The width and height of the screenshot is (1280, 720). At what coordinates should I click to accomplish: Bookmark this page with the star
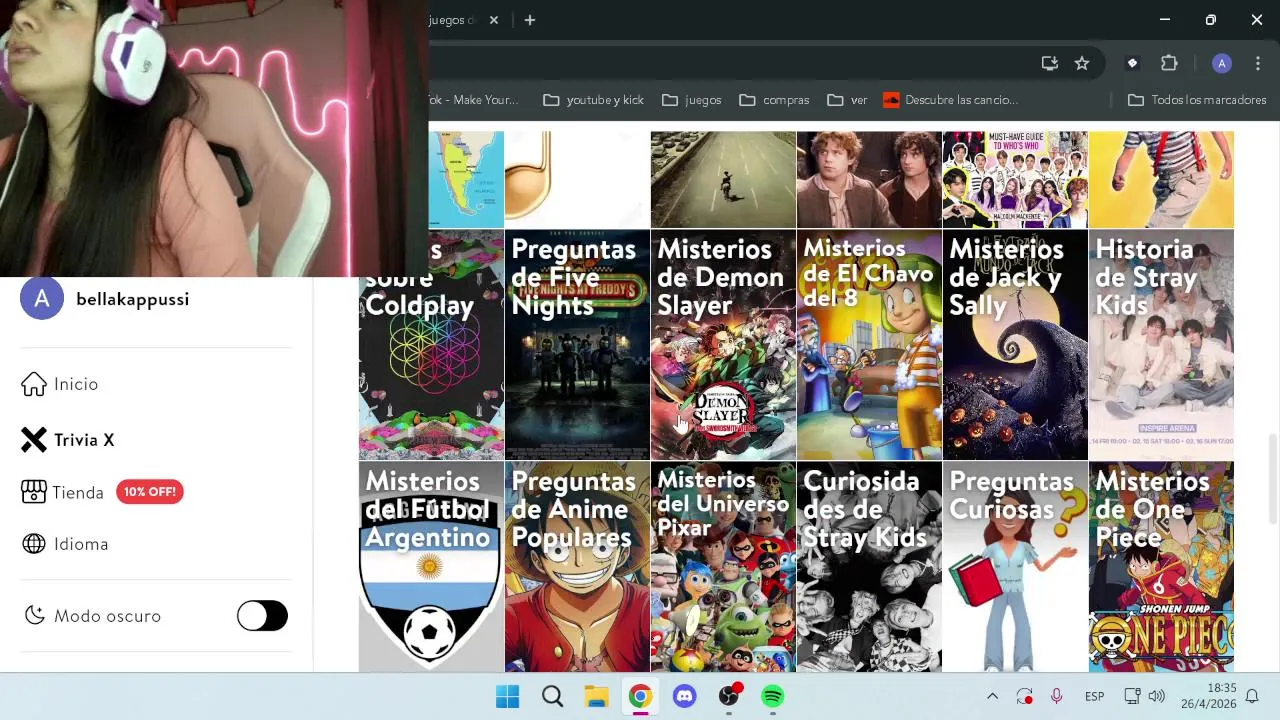pos(1082,63)
